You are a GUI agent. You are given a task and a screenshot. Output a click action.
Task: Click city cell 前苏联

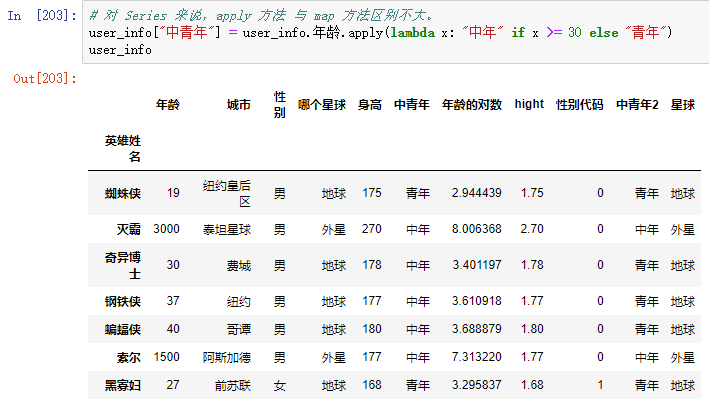233,385
